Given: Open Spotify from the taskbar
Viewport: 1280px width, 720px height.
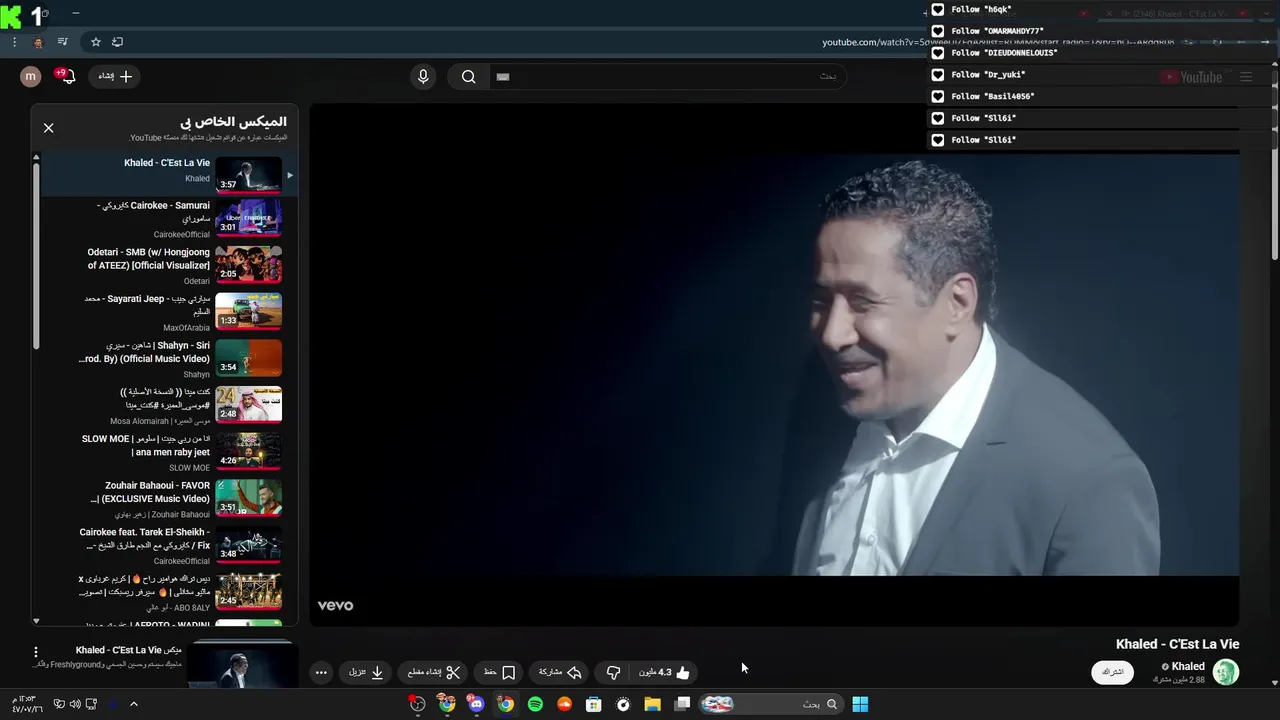Looking at the screenshot, I should pyautogui.click(x=535, y=704).
